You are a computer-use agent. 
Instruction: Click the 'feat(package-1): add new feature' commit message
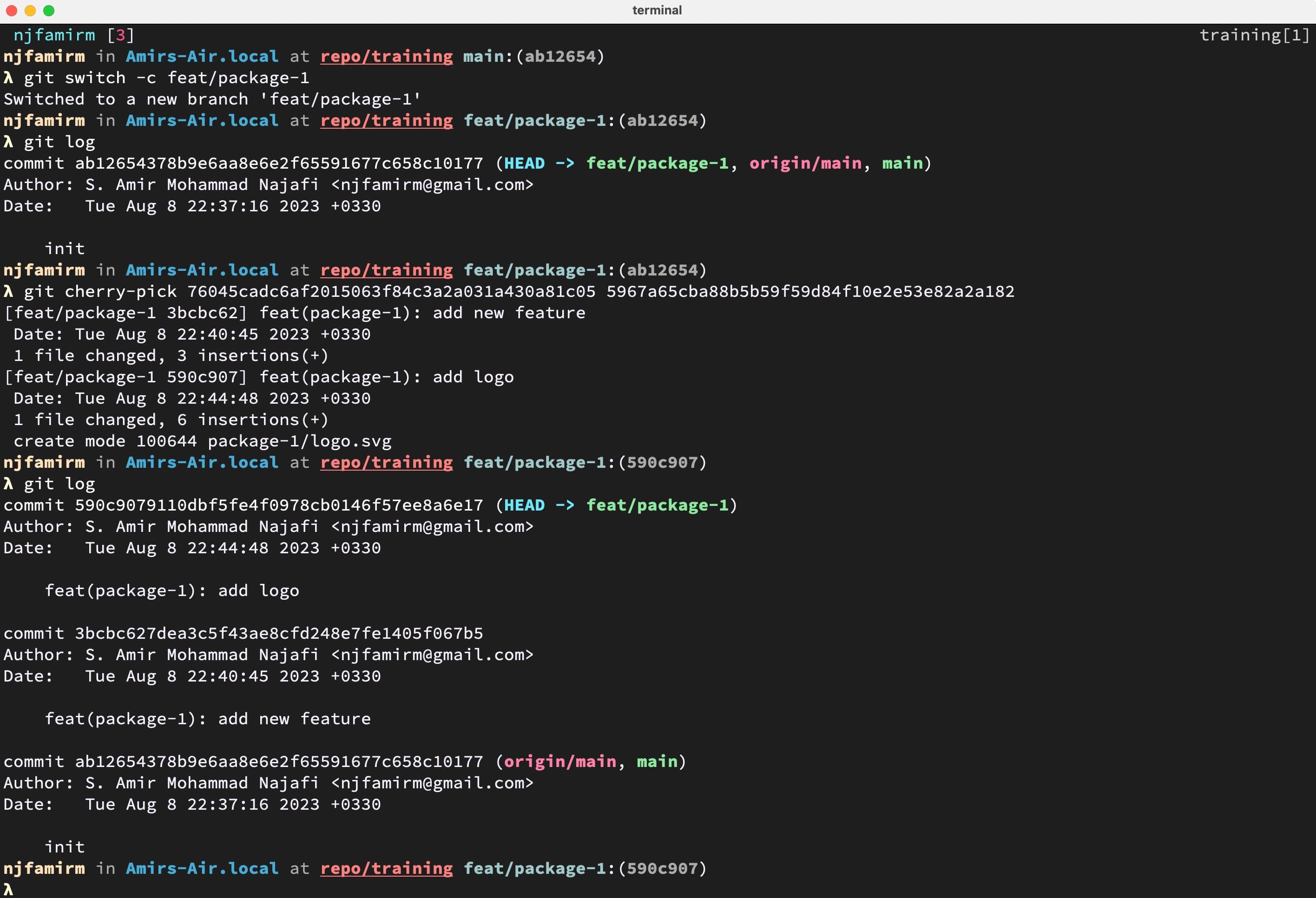pyautogui.click(x=207, y=719)
